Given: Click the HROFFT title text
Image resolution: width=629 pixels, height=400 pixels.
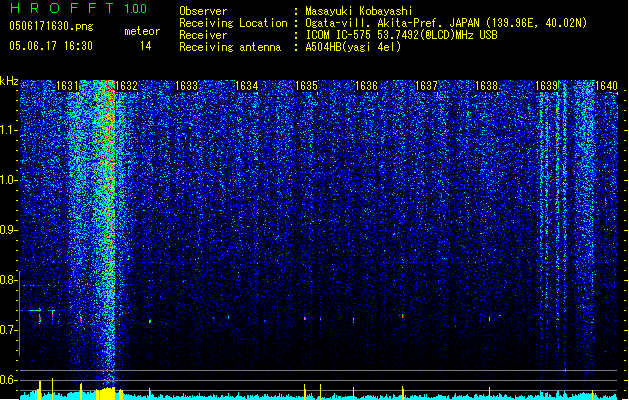Looking at the screenshot, I should pyautogui.click(x=62, y=8).
